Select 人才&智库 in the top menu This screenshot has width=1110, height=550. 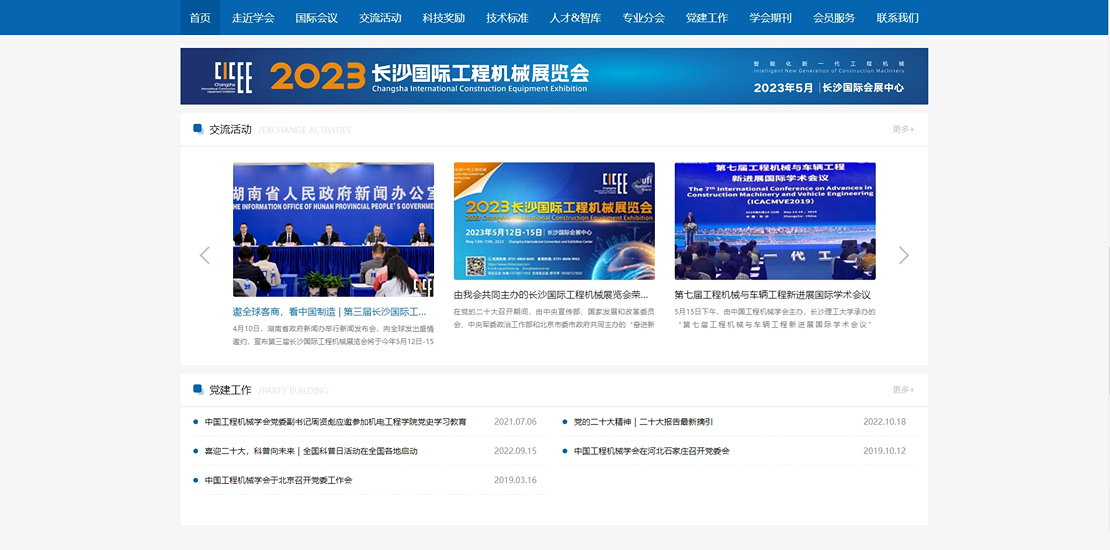575,17
